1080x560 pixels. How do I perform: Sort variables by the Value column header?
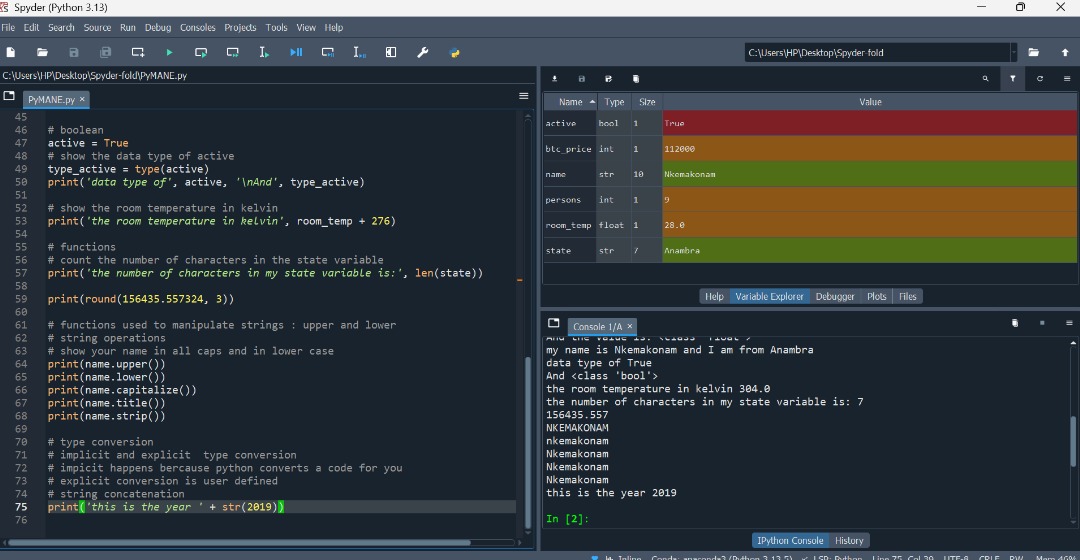point(870,102)
